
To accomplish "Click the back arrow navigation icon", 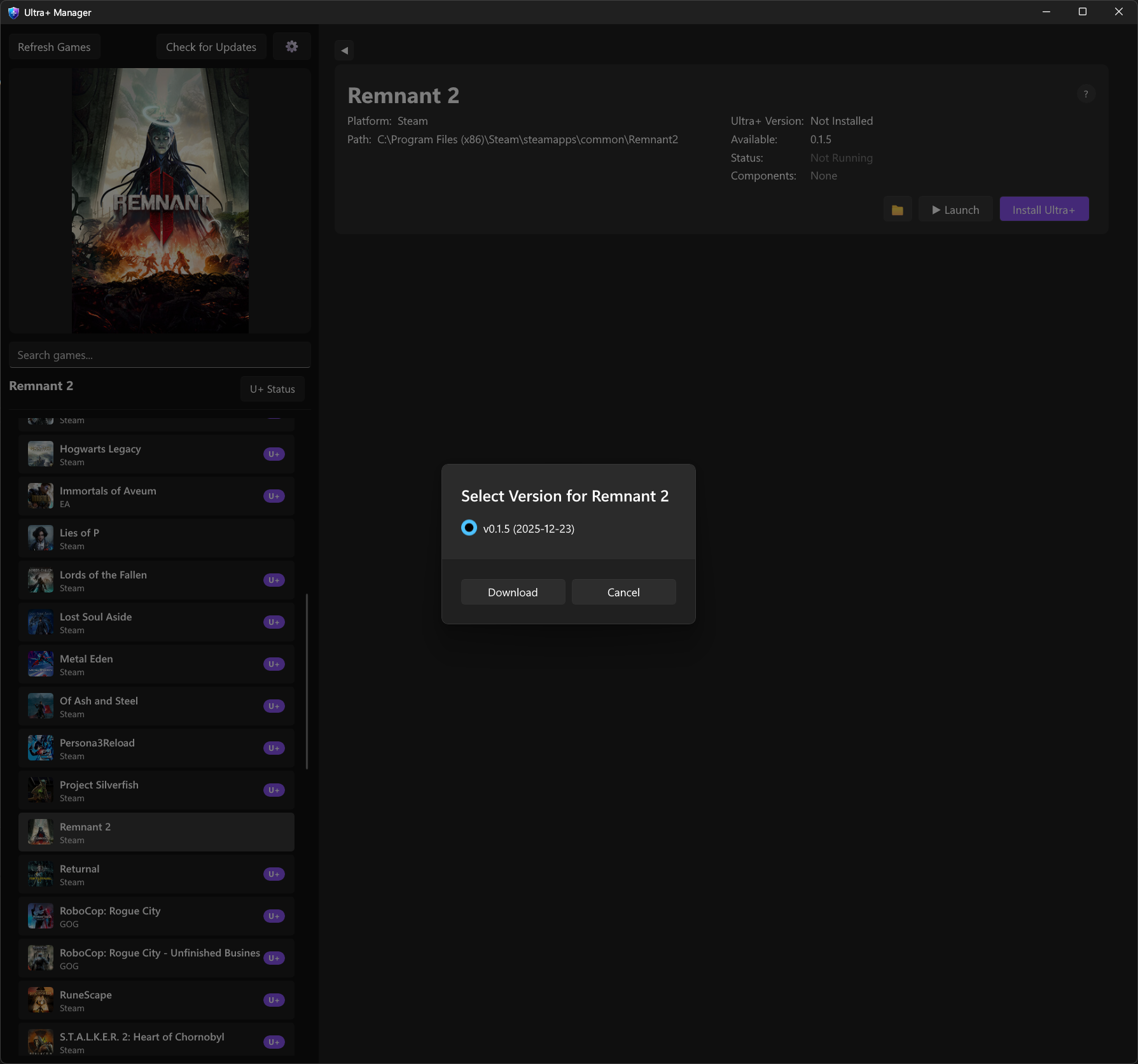I will [343, 50].
